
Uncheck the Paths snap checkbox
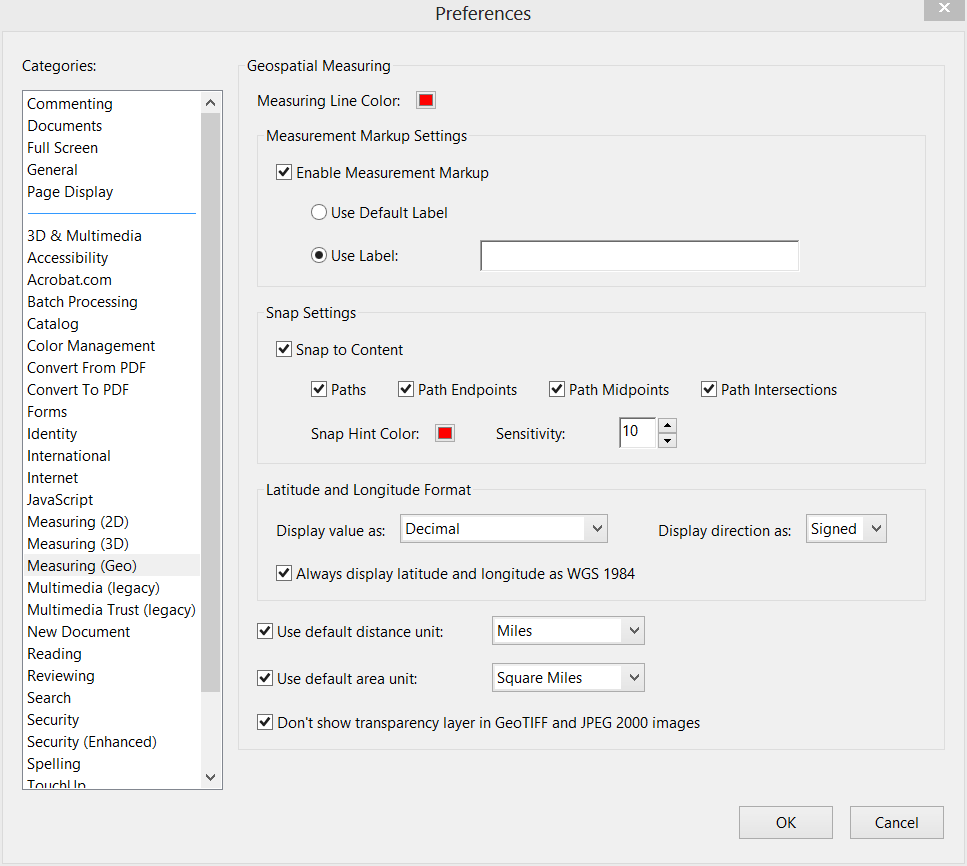click(x=319, y=389)
